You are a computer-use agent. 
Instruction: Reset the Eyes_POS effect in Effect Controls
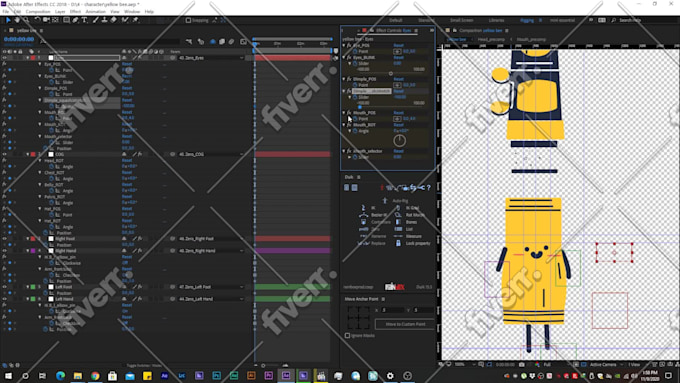(398, 45)
